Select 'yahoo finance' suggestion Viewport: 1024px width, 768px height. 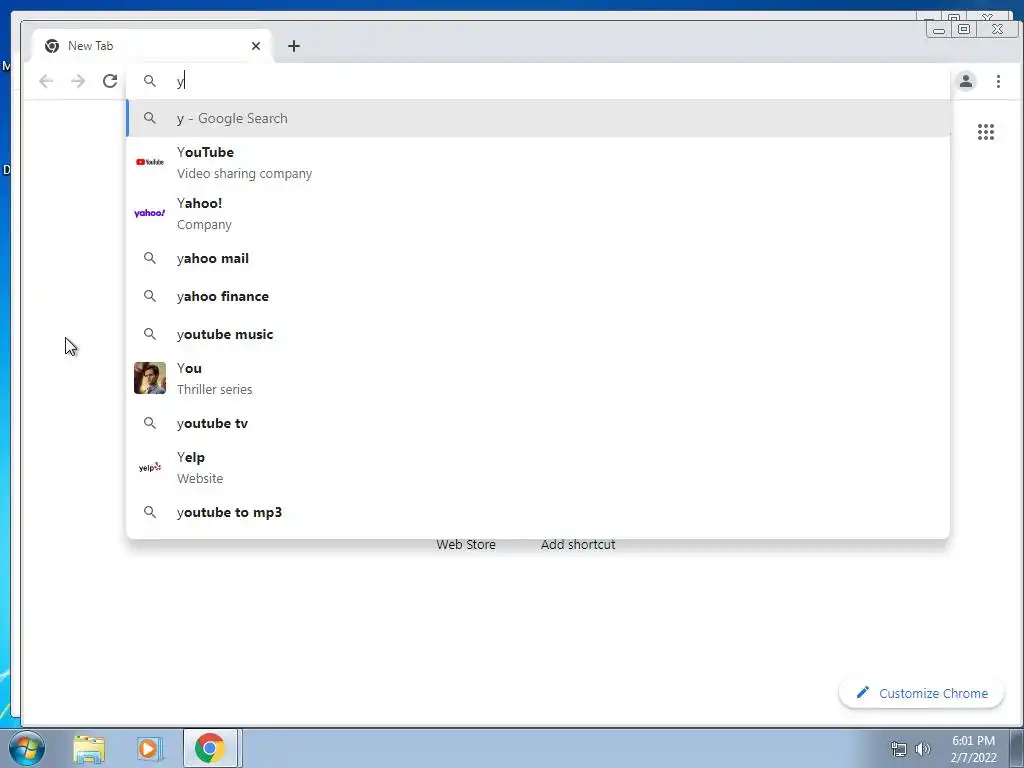[x=538, y=296]
